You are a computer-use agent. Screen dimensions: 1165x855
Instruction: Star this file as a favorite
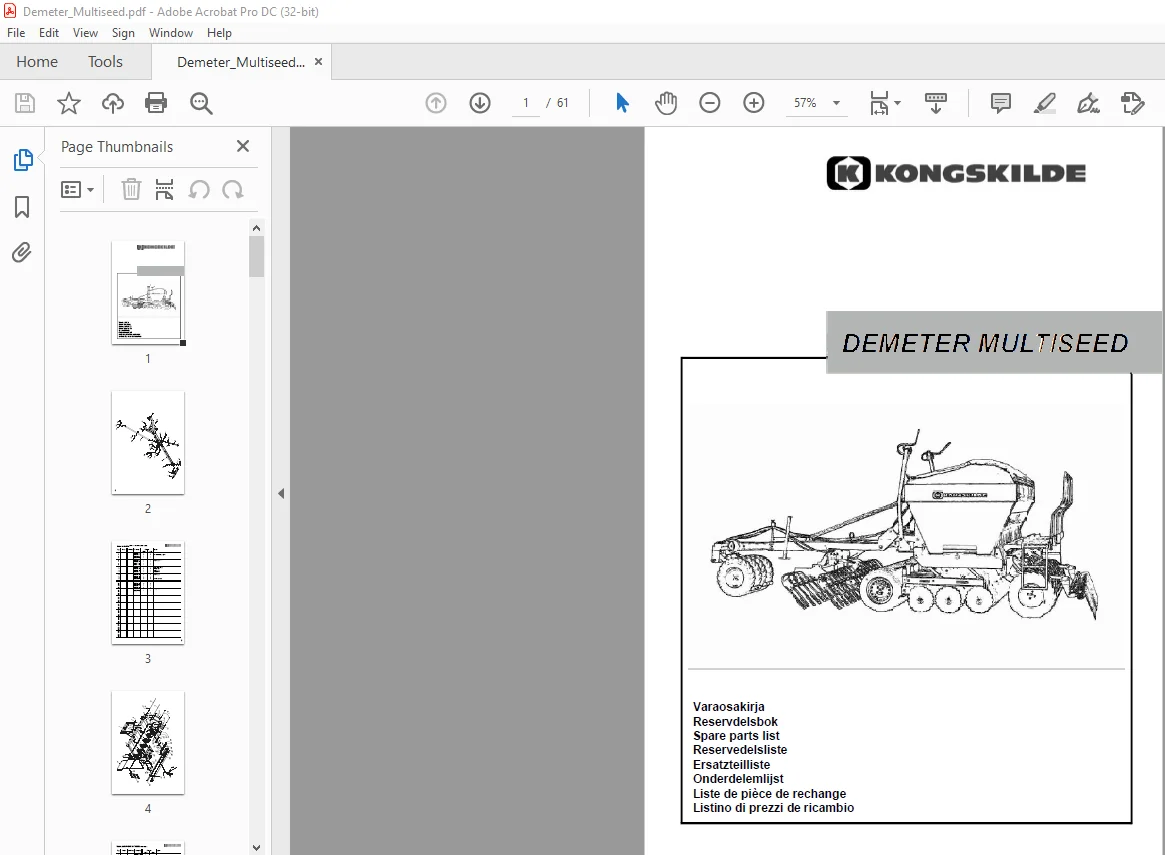(x=69, y=103)
